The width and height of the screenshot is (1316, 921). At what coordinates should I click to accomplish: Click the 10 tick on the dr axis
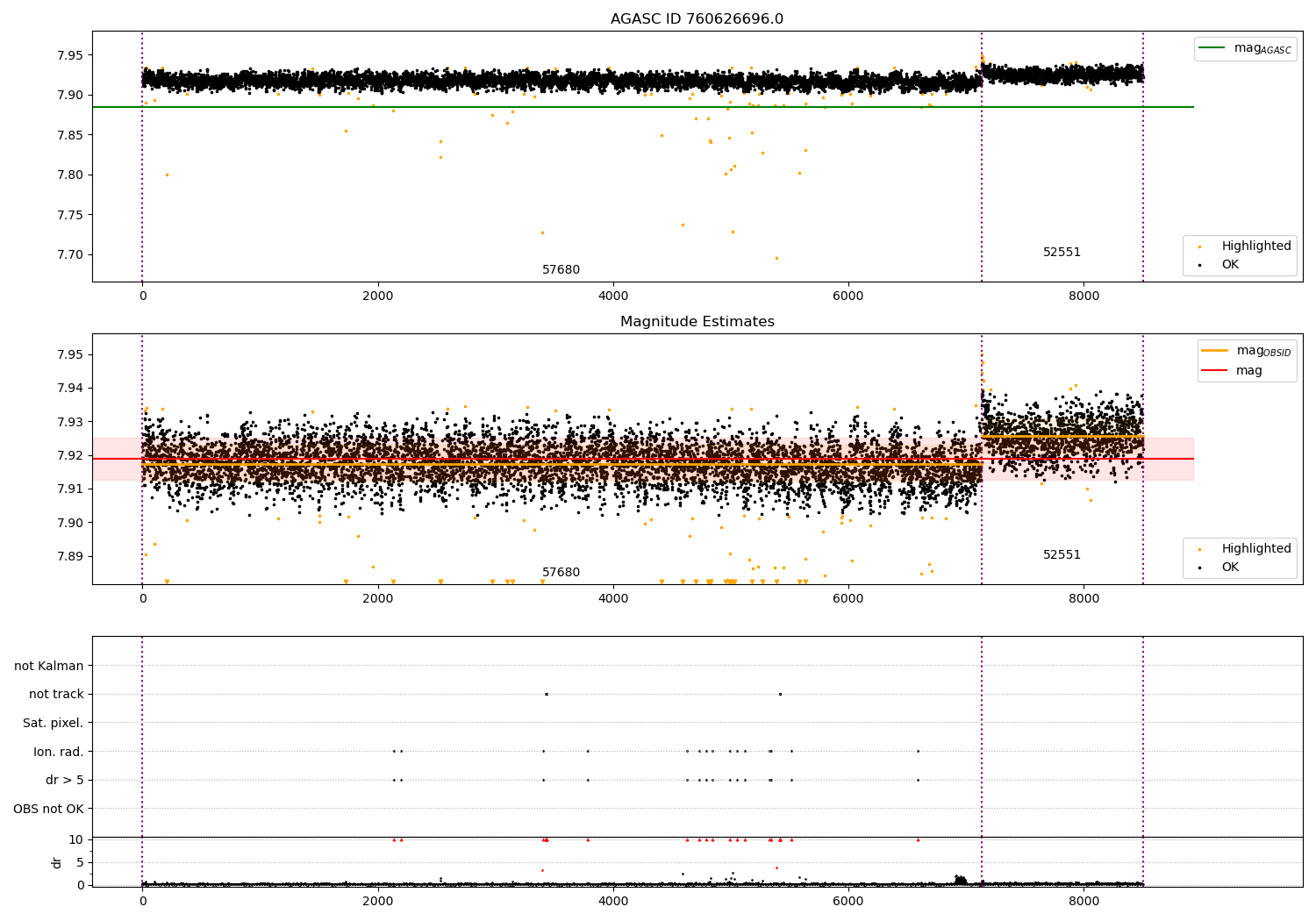pos(76,839)
